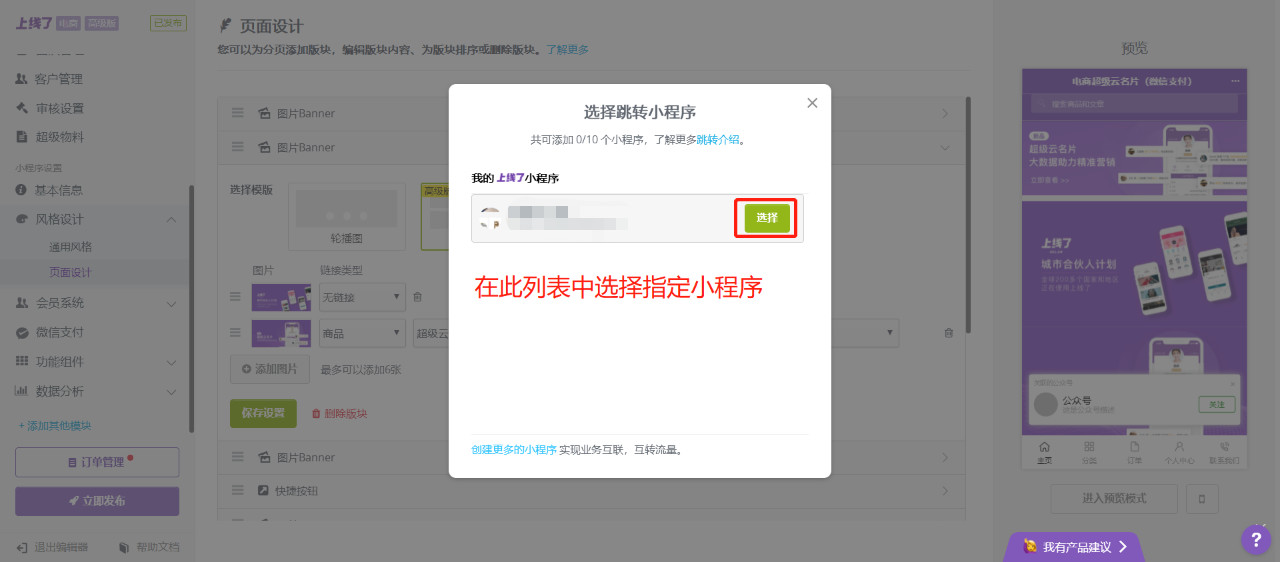
Task: Click the 审核设置 gavel icon
Action: (x=22, y=108)
